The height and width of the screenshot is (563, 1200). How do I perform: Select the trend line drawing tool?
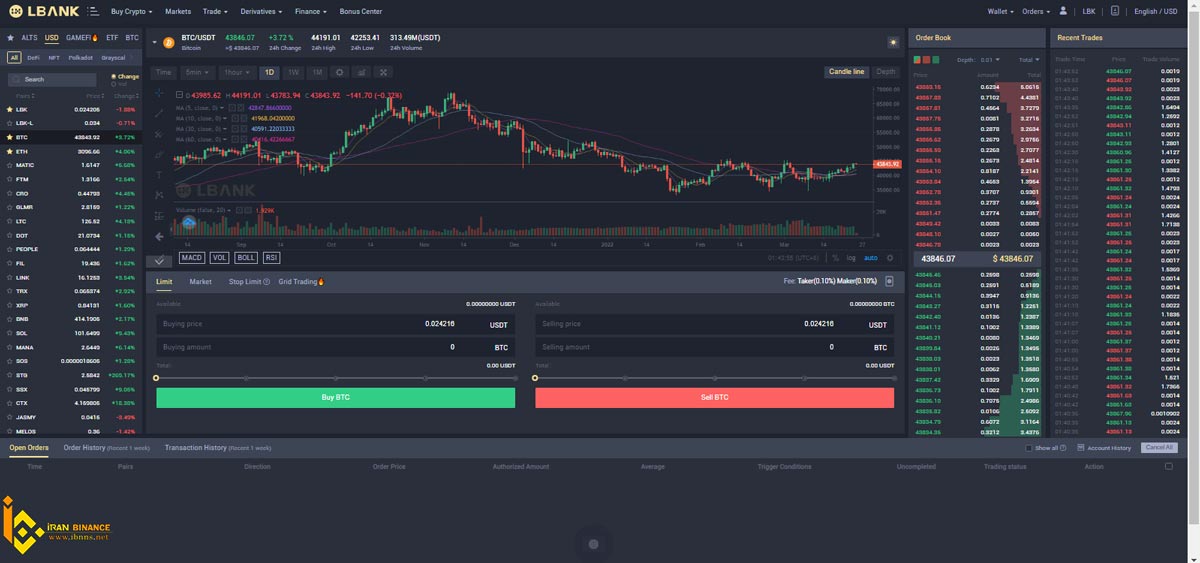159,113
